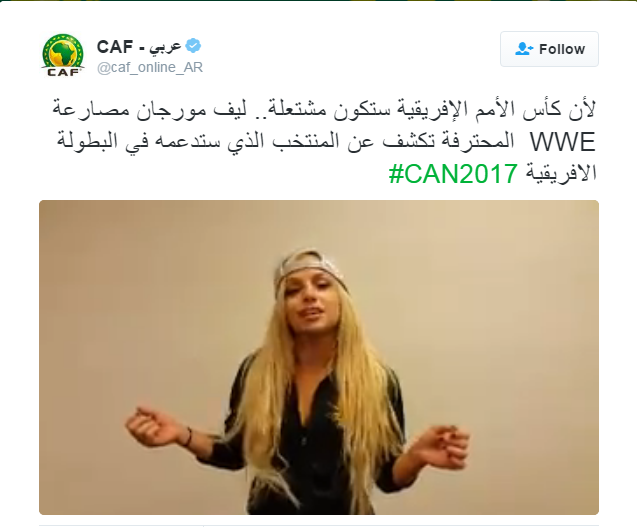
Task: Click the person-plus icon in the Follow button
Action: [524, 49]
